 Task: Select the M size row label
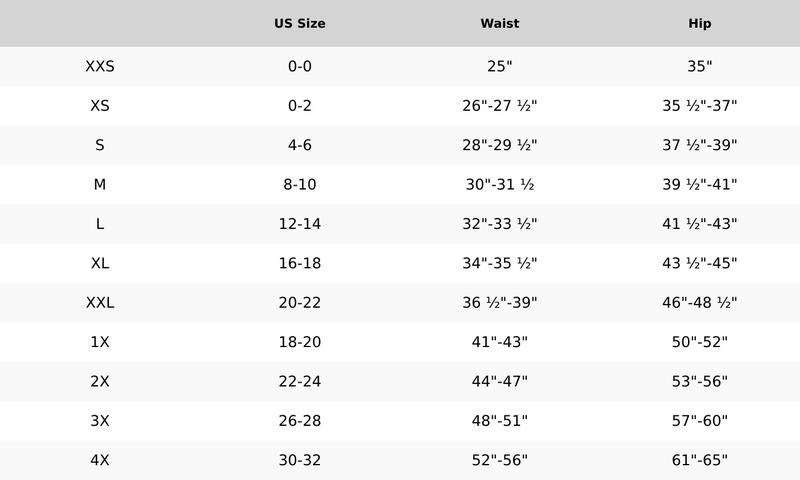[x=100, y=184]
